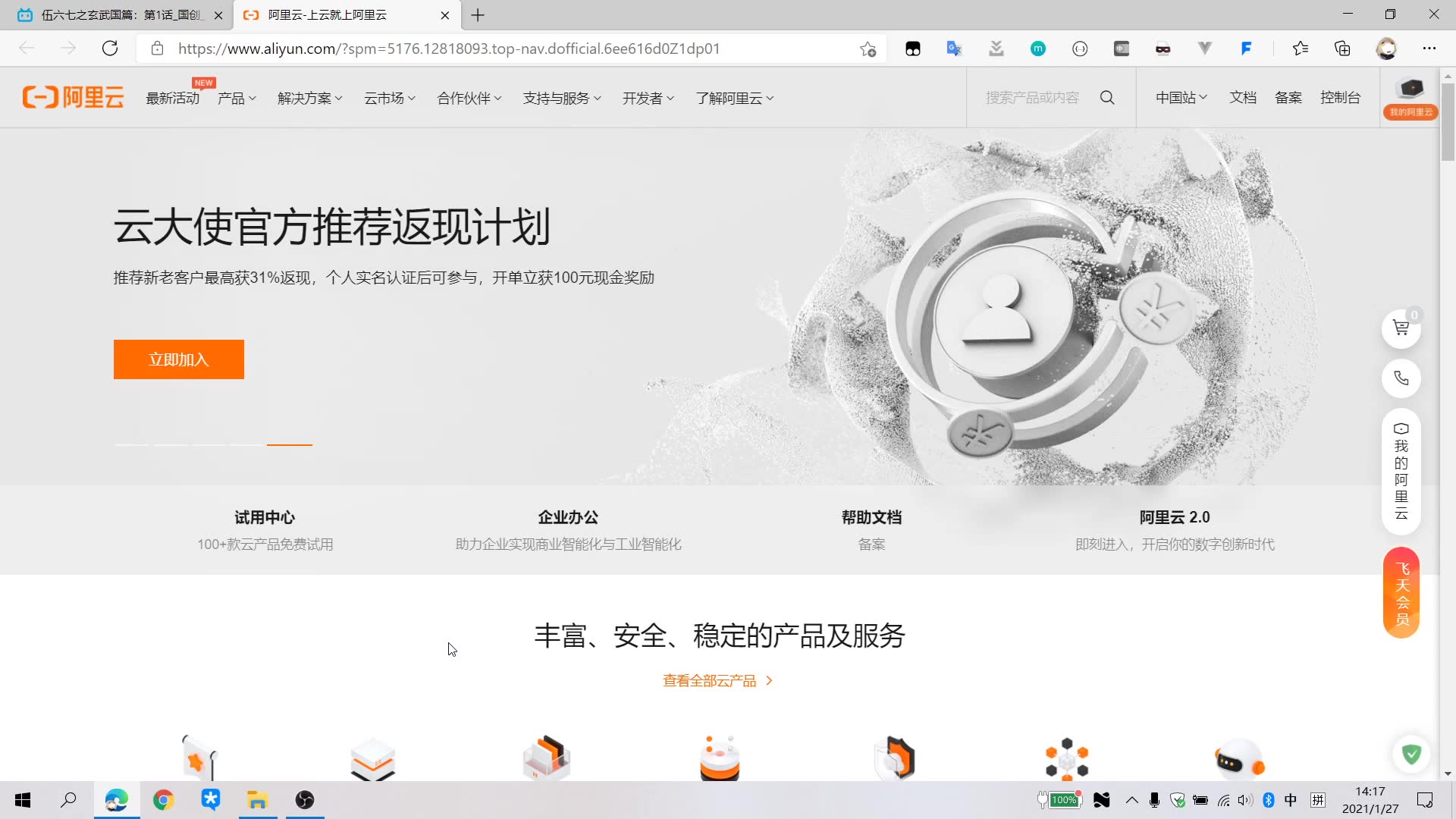Switch to the 伍六七之玄武国篇 browser tab

coord(116,15)
